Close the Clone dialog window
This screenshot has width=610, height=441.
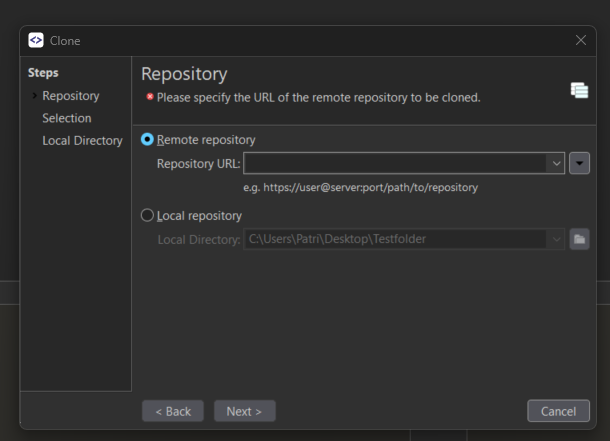coord(581,41)
